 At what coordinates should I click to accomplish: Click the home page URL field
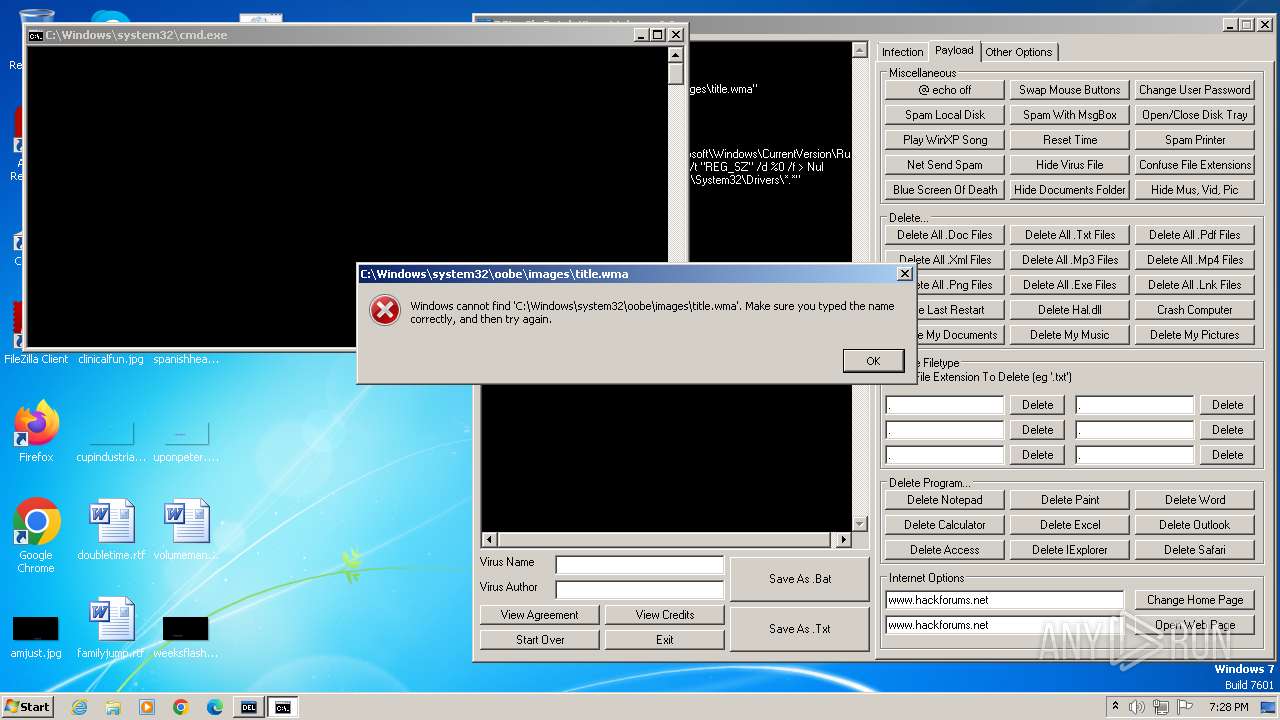(1005, 600)
